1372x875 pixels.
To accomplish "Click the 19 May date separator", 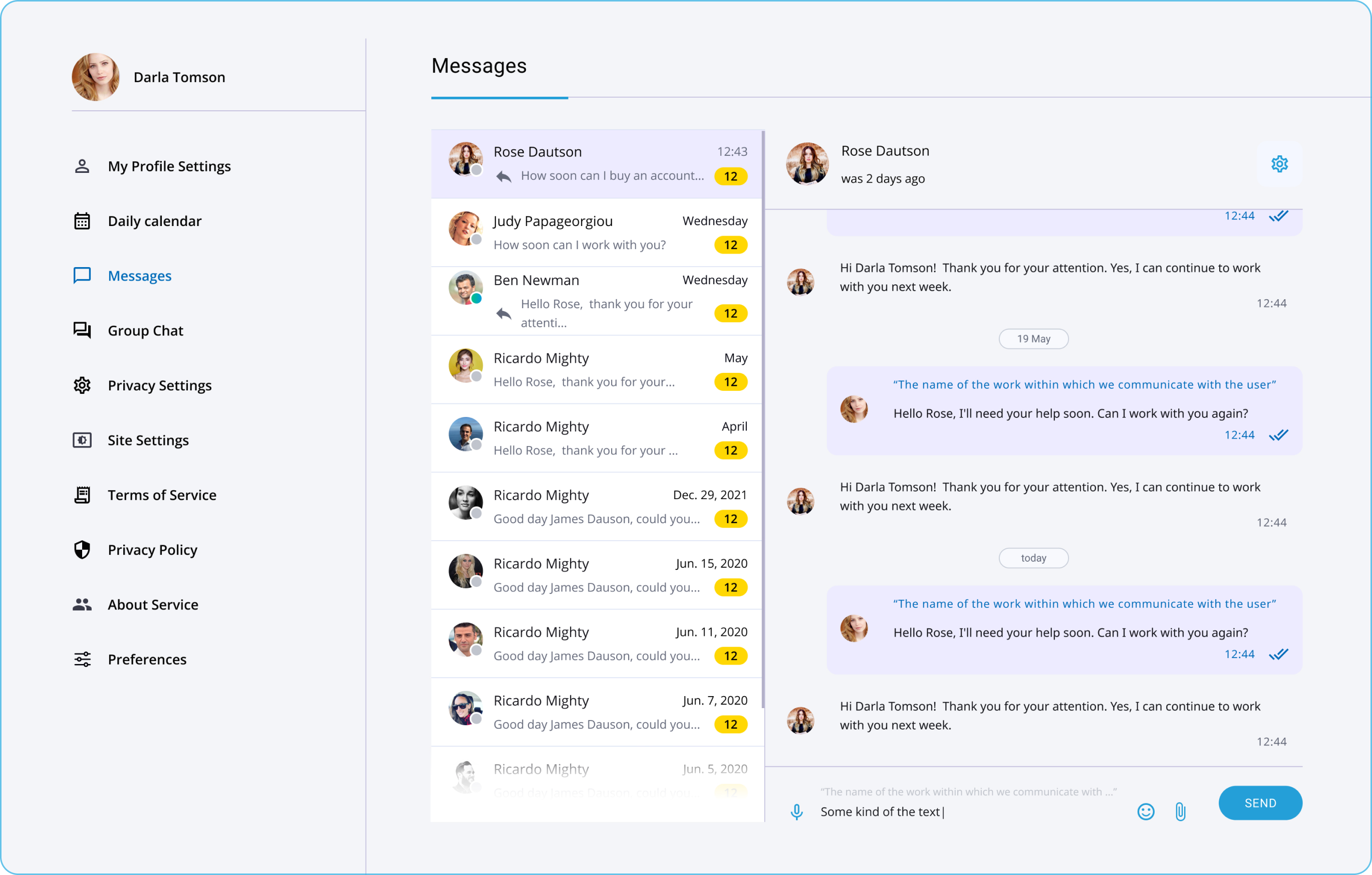I will (x=1033, y=339).
